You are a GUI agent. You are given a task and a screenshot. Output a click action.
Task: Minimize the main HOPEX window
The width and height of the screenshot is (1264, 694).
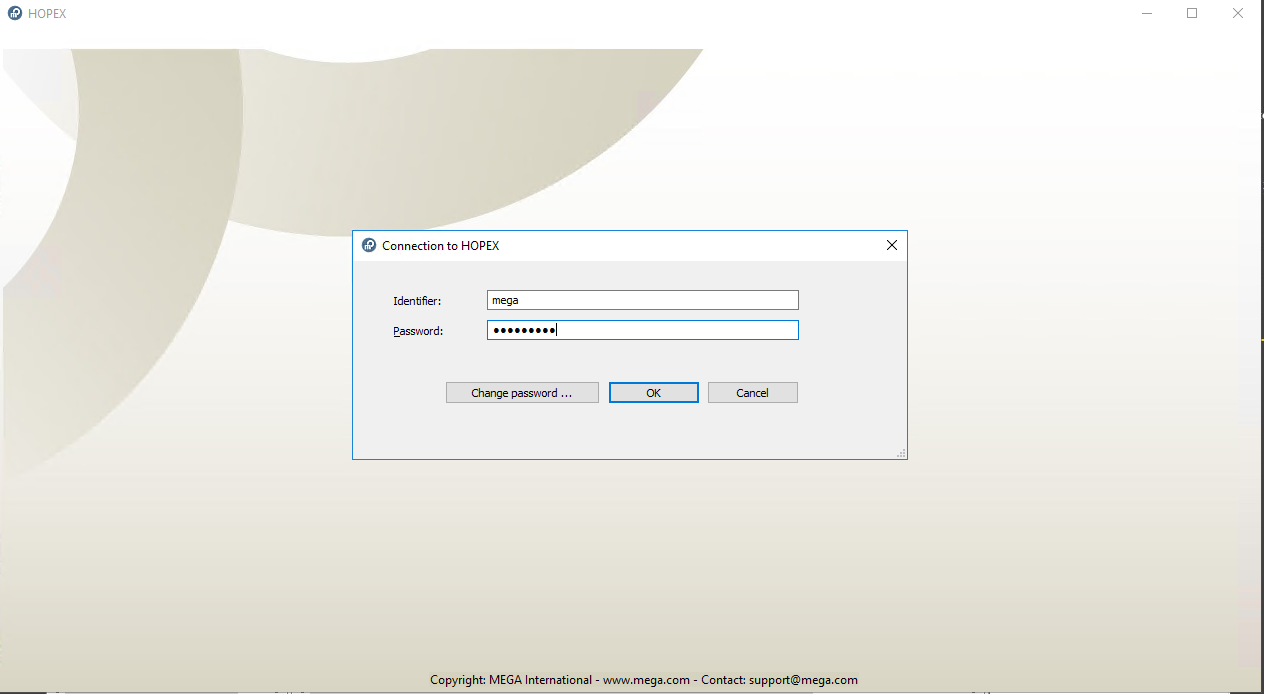tap(1145, 14)
